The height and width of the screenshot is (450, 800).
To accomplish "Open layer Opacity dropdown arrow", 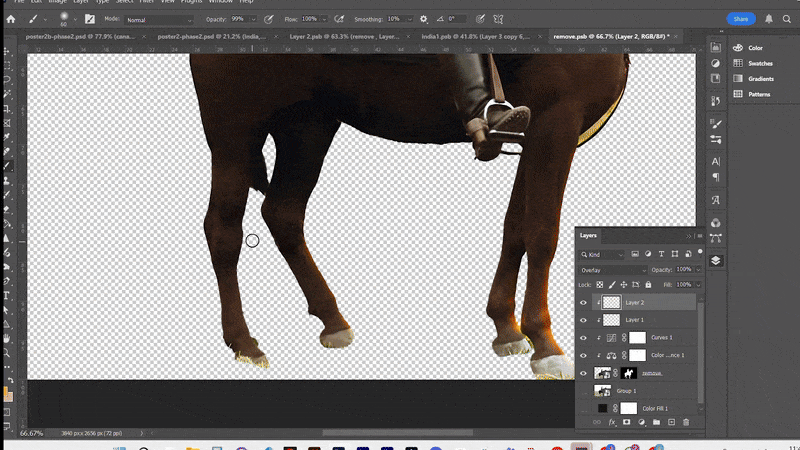I will (698, 270).
